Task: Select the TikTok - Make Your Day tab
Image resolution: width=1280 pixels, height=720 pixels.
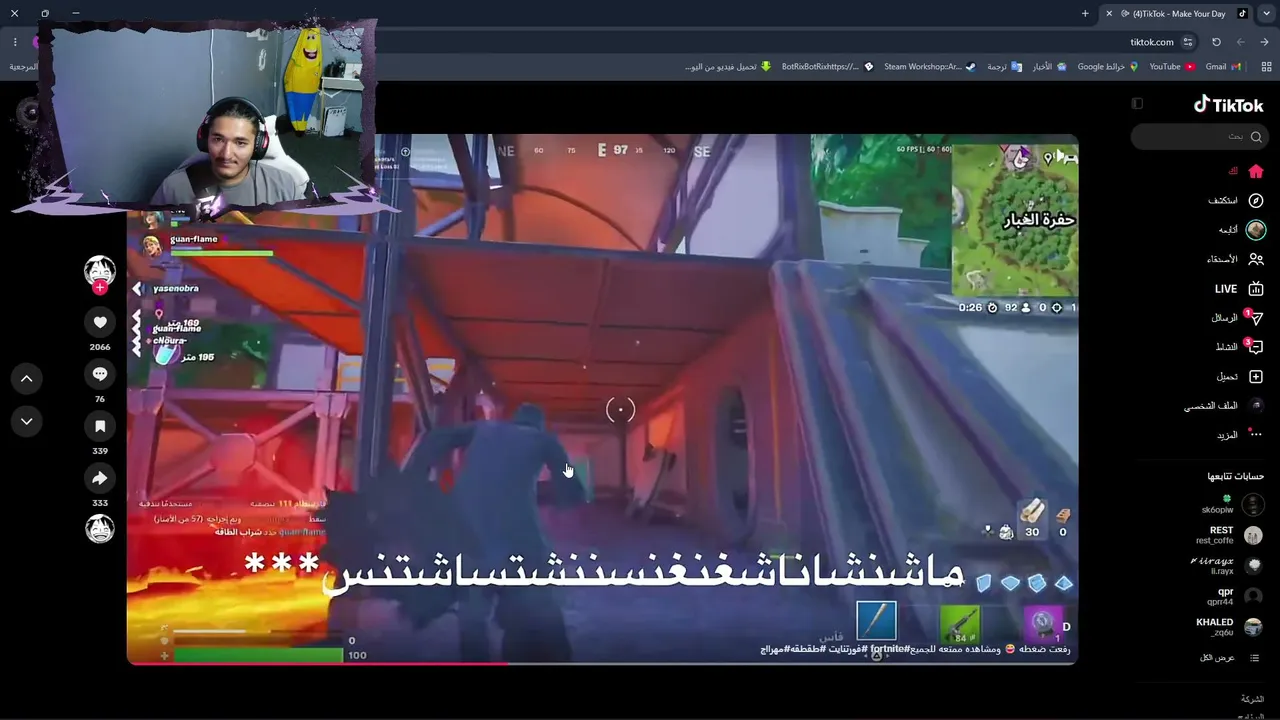Action: tap(1175, 14)
